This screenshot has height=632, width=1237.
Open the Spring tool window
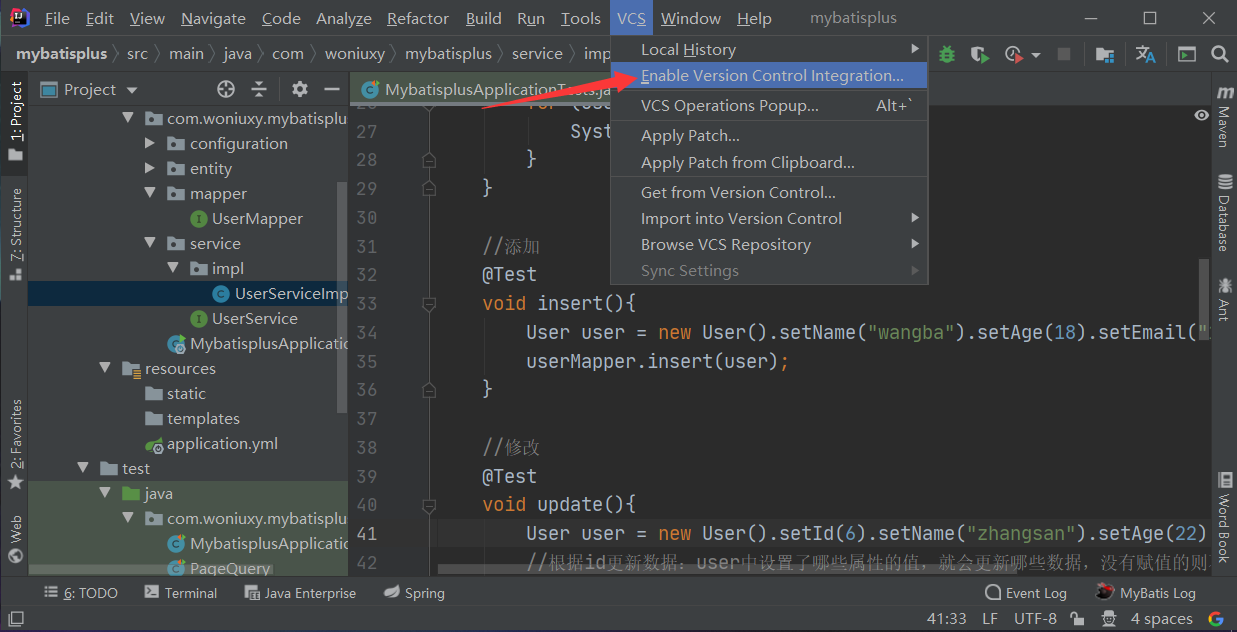(415, 593)
